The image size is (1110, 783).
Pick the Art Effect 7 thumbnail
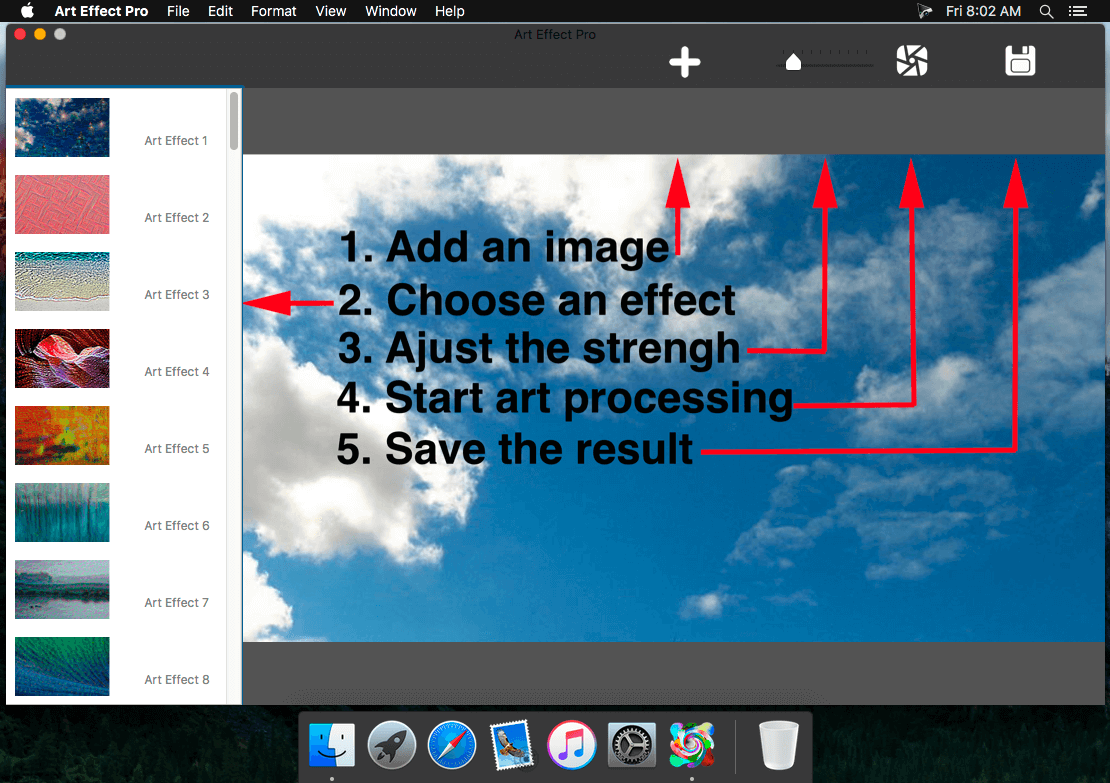point(62,590)
